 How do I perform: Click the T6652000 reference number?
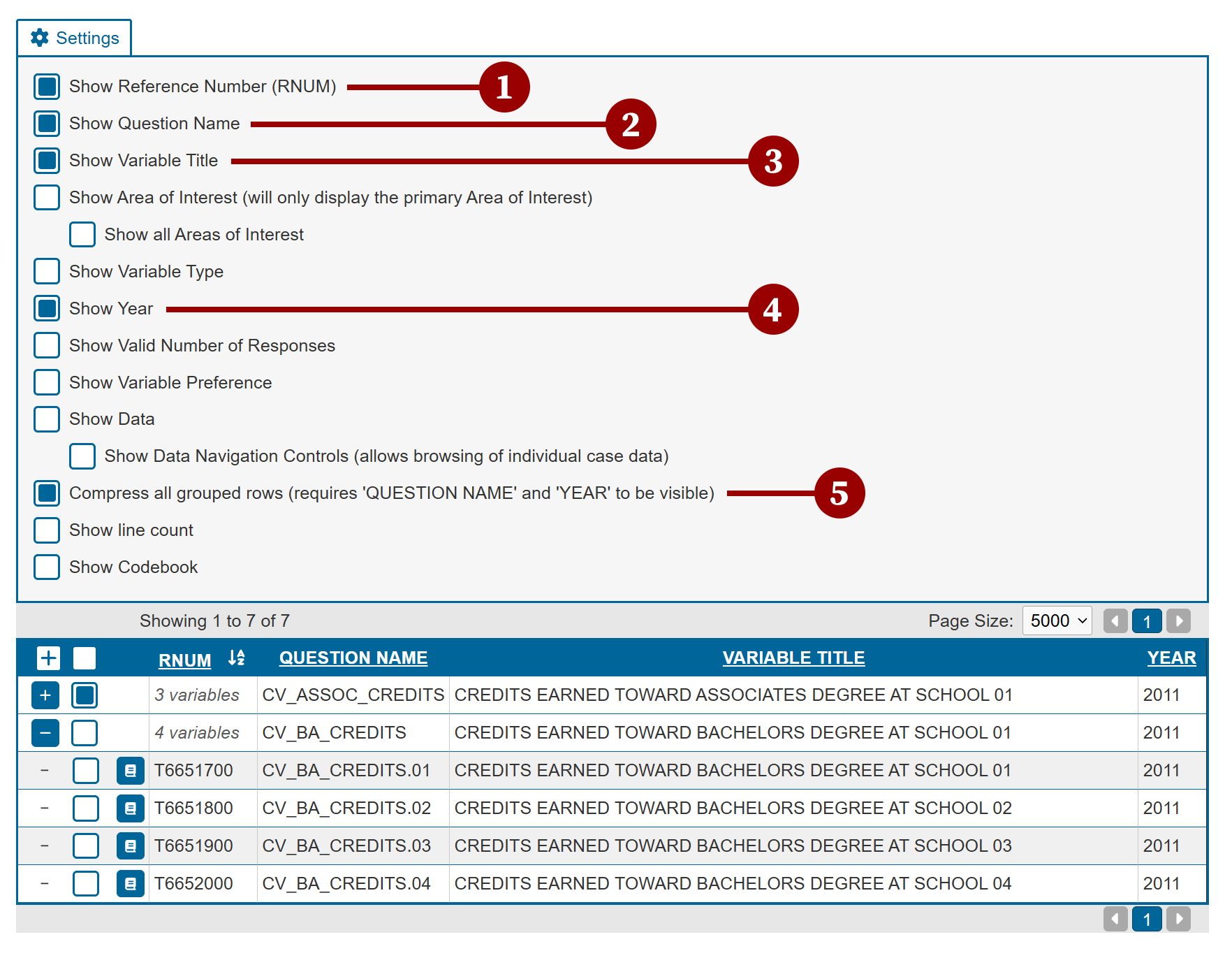pyautogui.click(x=193, y=884)
